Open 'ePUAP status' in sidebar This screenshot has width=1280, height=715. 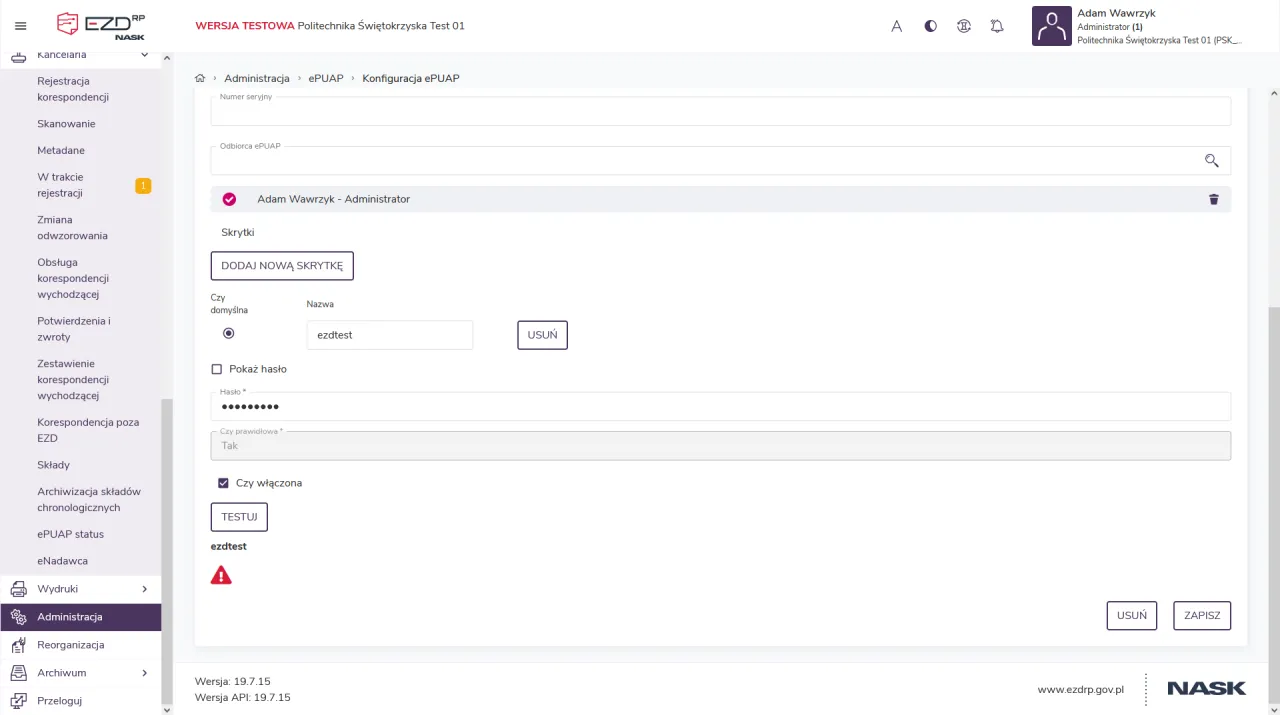point(70,534)
